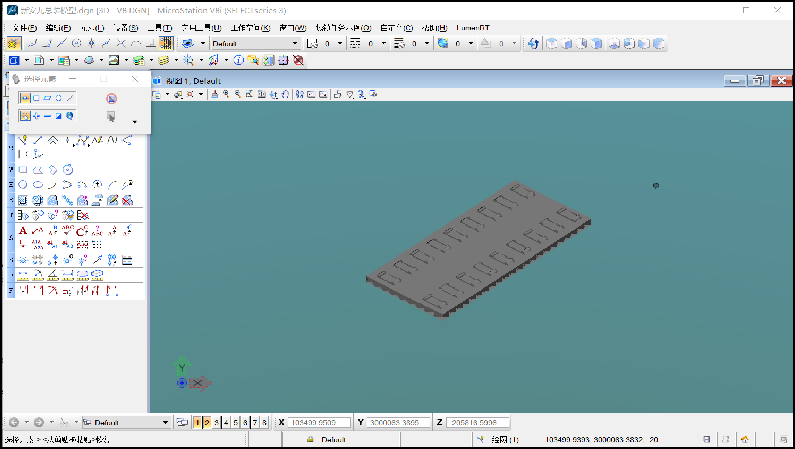The image size is (795, 449).
Task: Click the next view group forward arrow
Action: point(39,422)
